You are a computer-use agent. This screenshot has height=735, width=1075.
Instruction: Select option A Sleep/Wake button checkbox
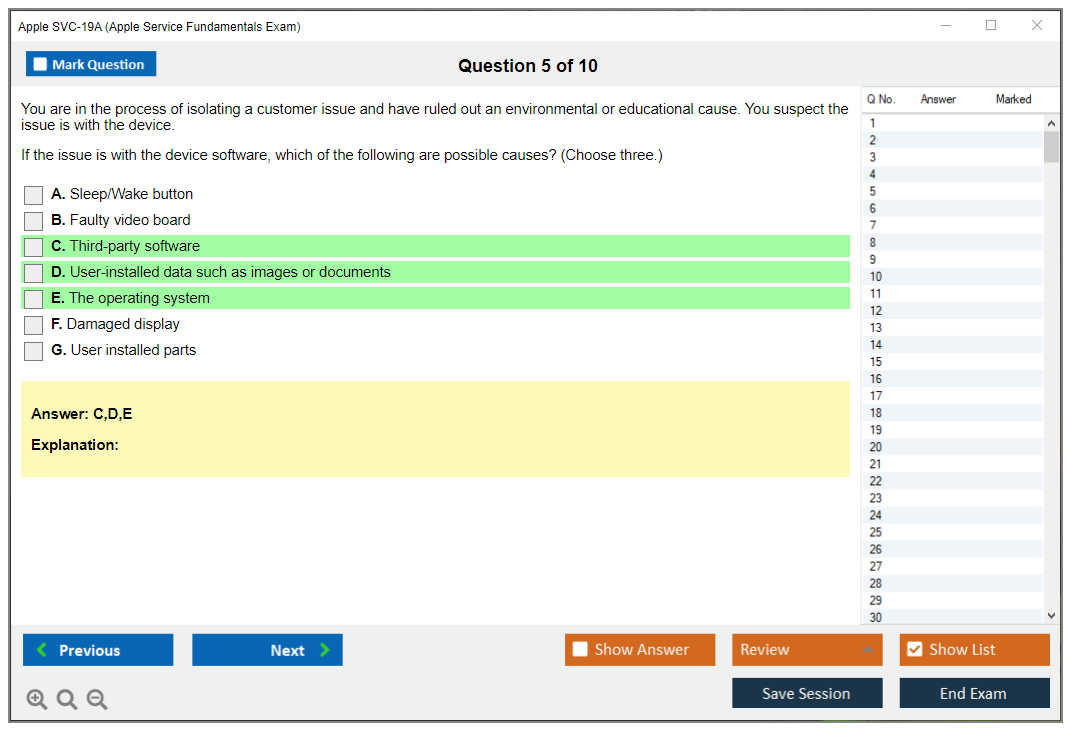point(34,195)
